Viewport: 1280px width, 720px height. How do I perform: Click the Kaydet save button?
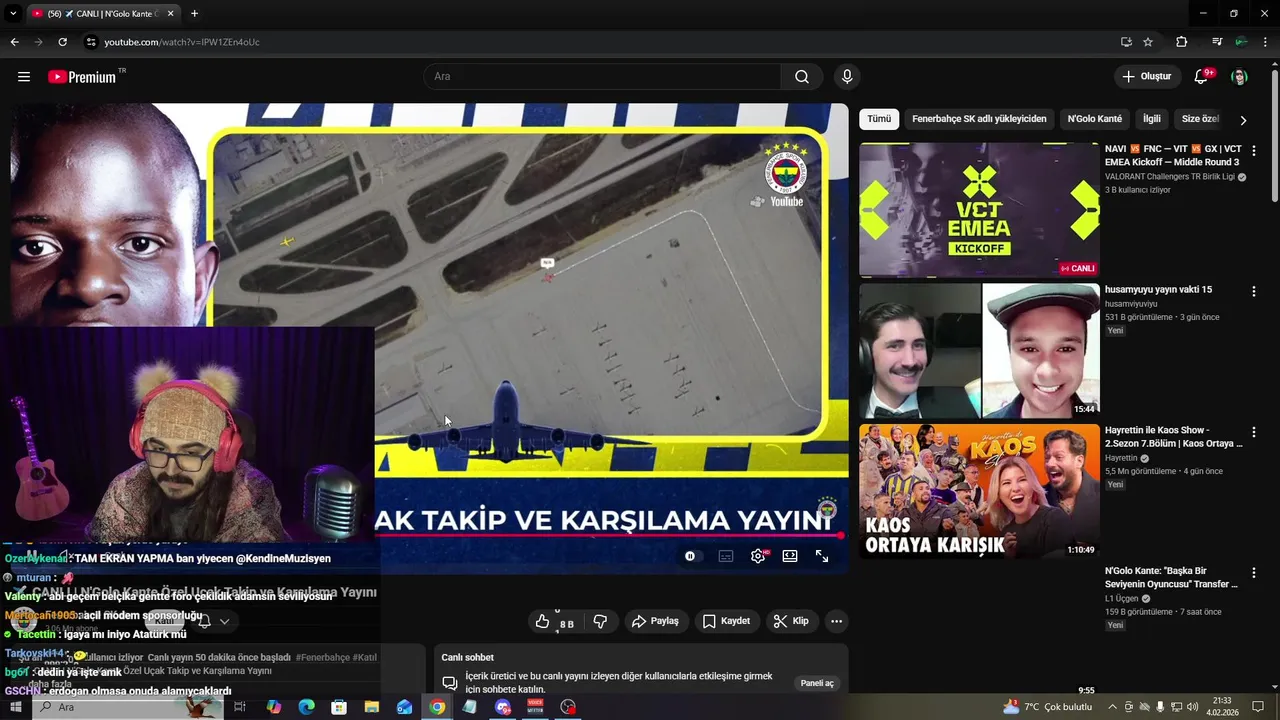point(726,621)
